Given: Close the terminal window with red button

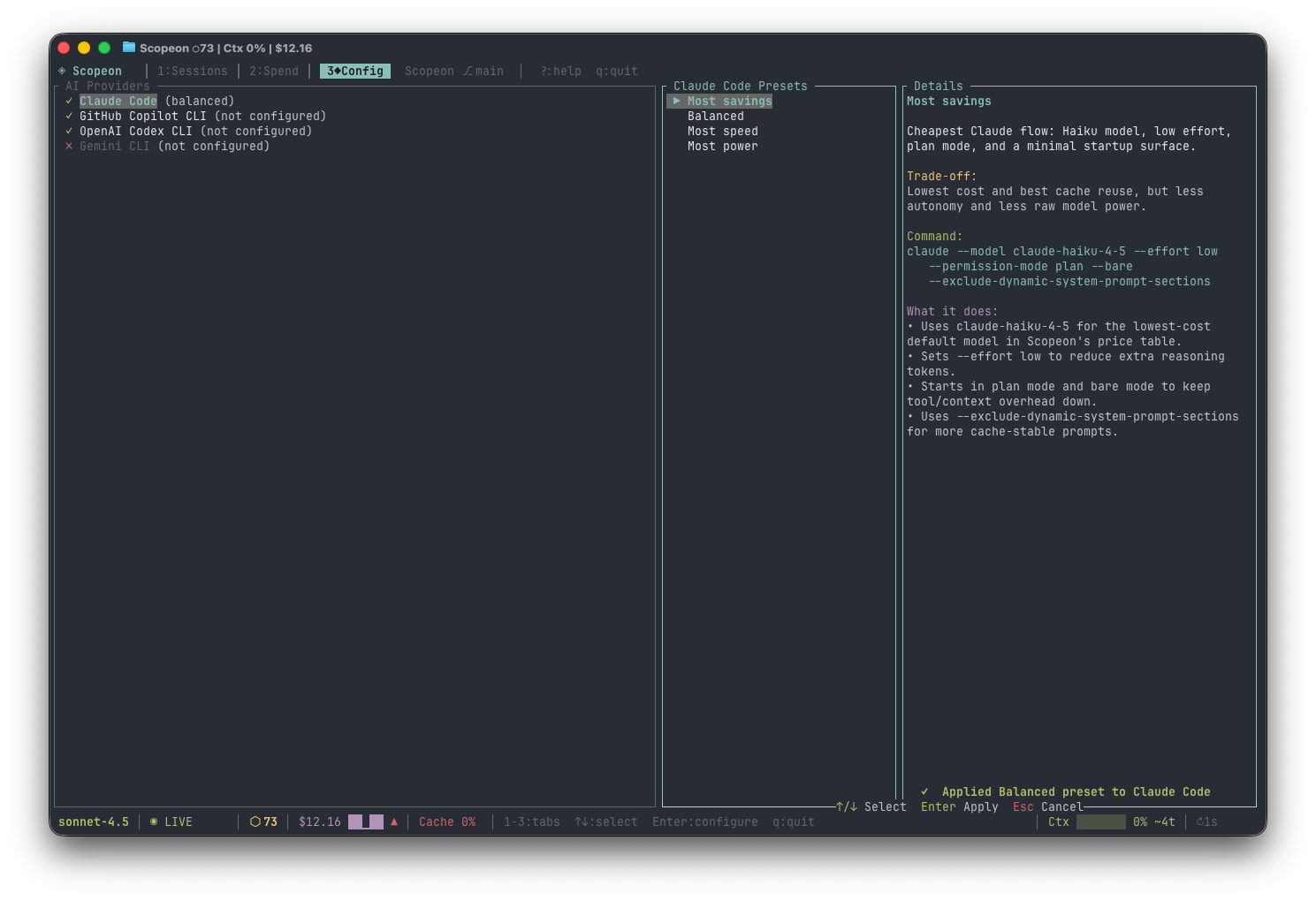Looking at the screenshot, I should (x=64, y=48).
